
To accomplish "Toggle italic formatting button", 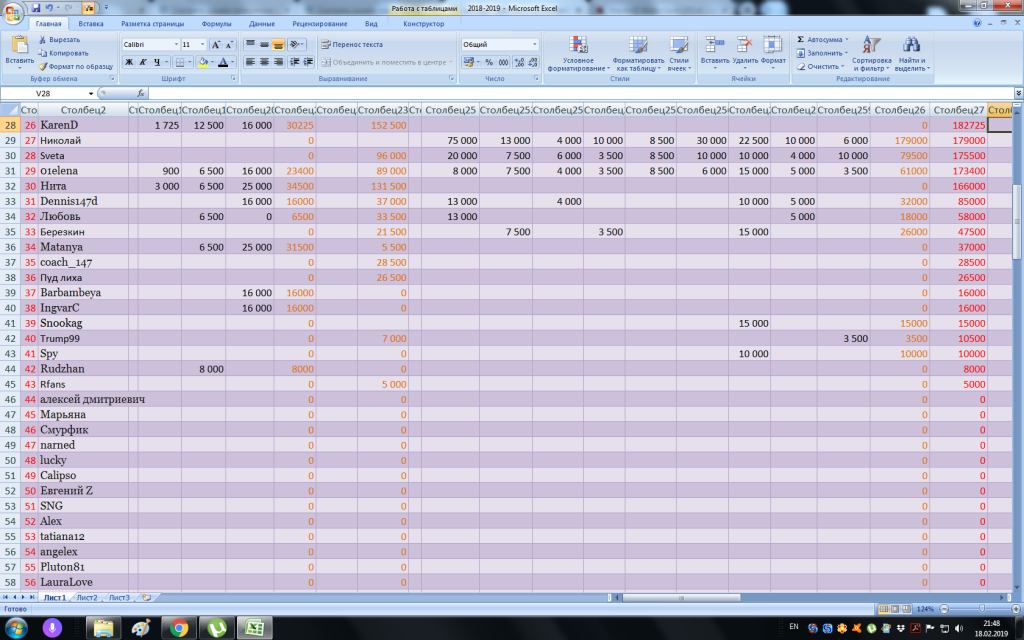I will click(x=143, y=62).
